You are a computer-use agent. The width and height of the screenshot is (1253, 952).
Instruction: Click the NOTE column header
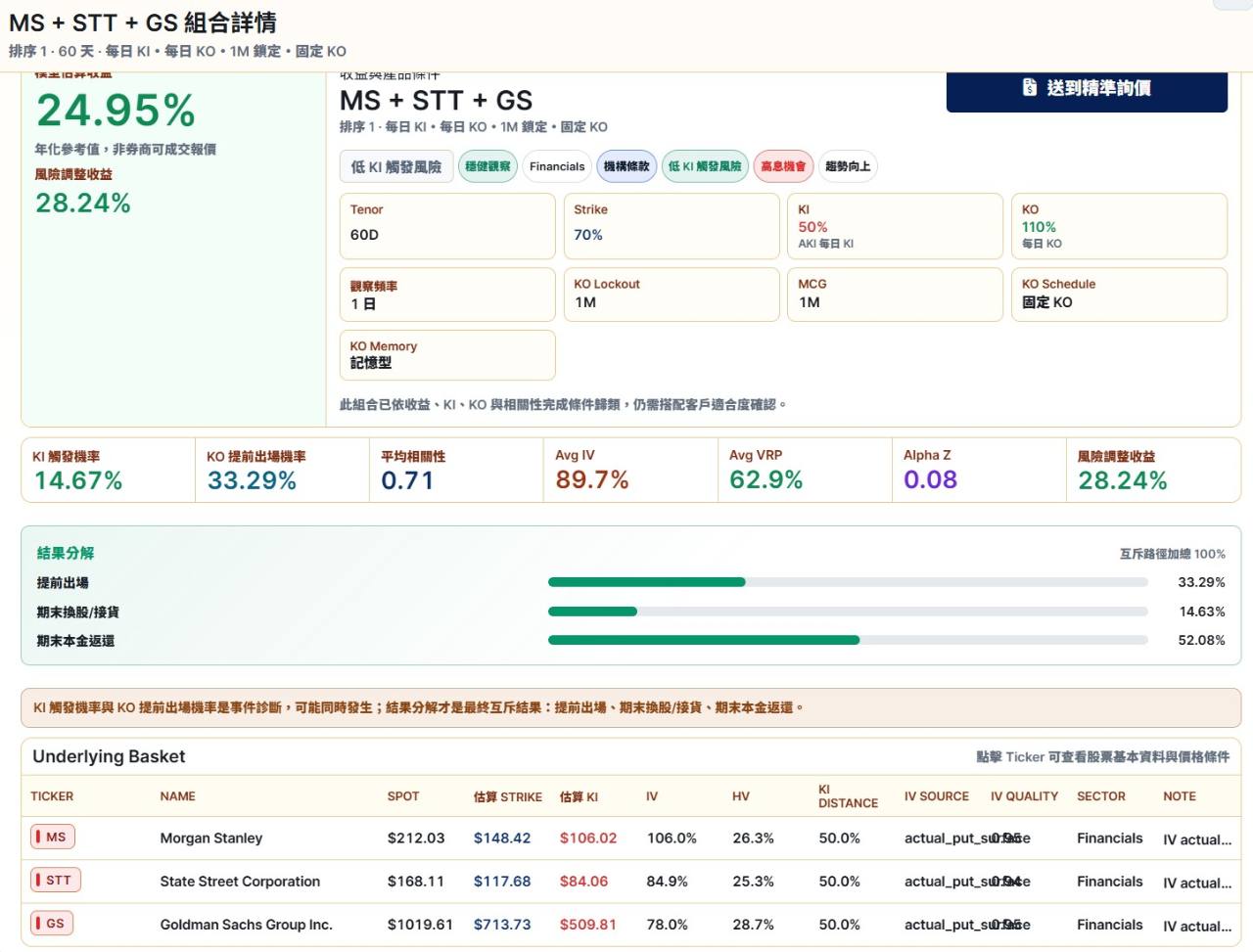1180,796
